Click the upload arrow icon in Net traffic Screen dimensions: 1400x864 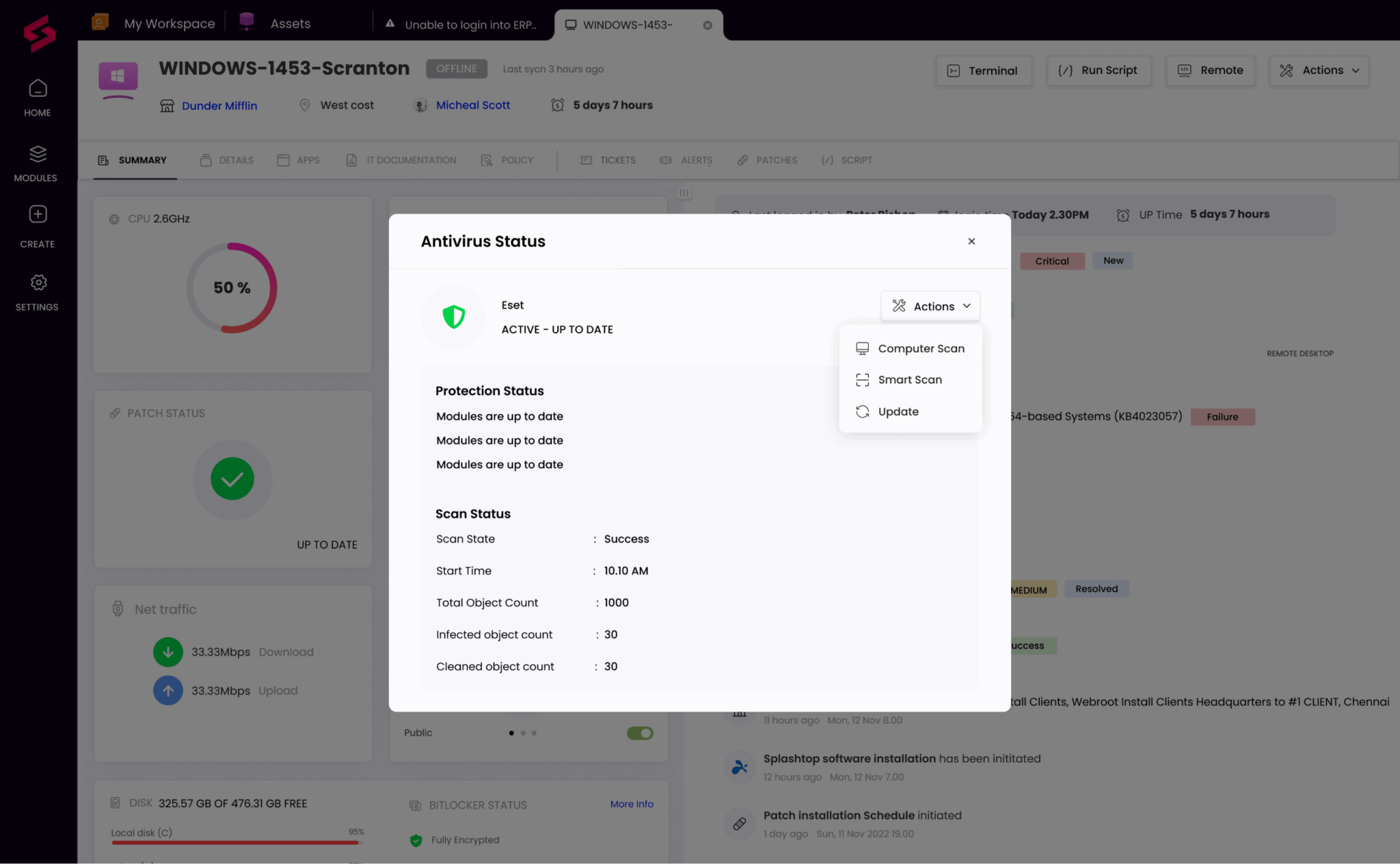(167, 690)
